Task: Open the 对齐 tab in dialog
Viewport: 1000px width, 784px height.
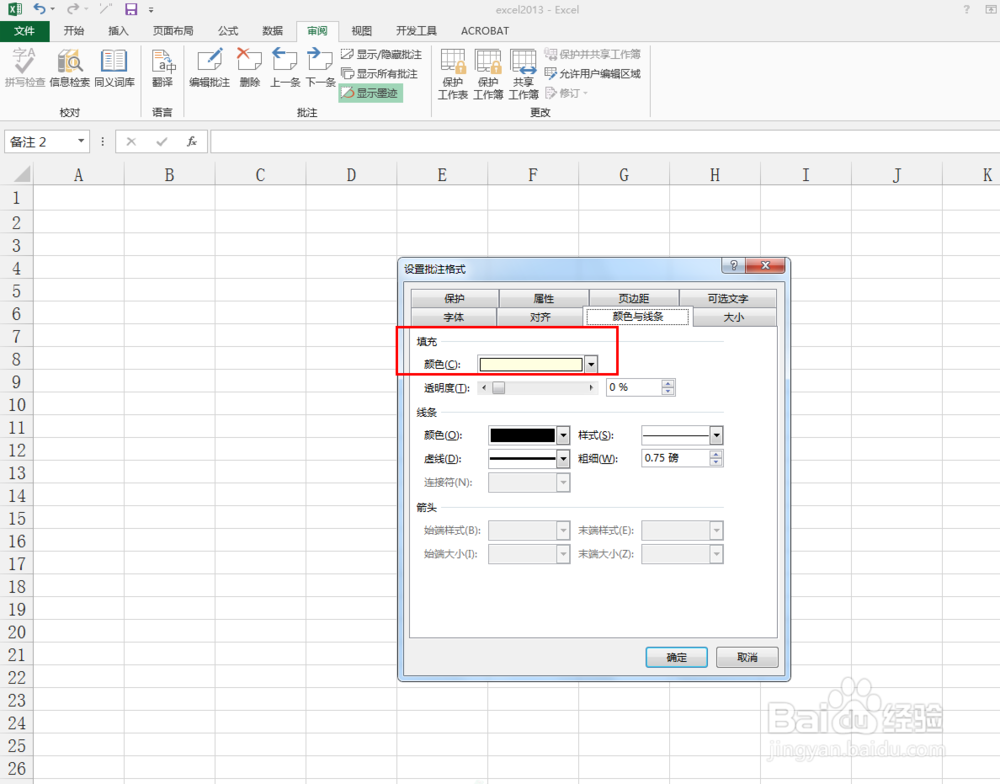Action: point(540,317)
